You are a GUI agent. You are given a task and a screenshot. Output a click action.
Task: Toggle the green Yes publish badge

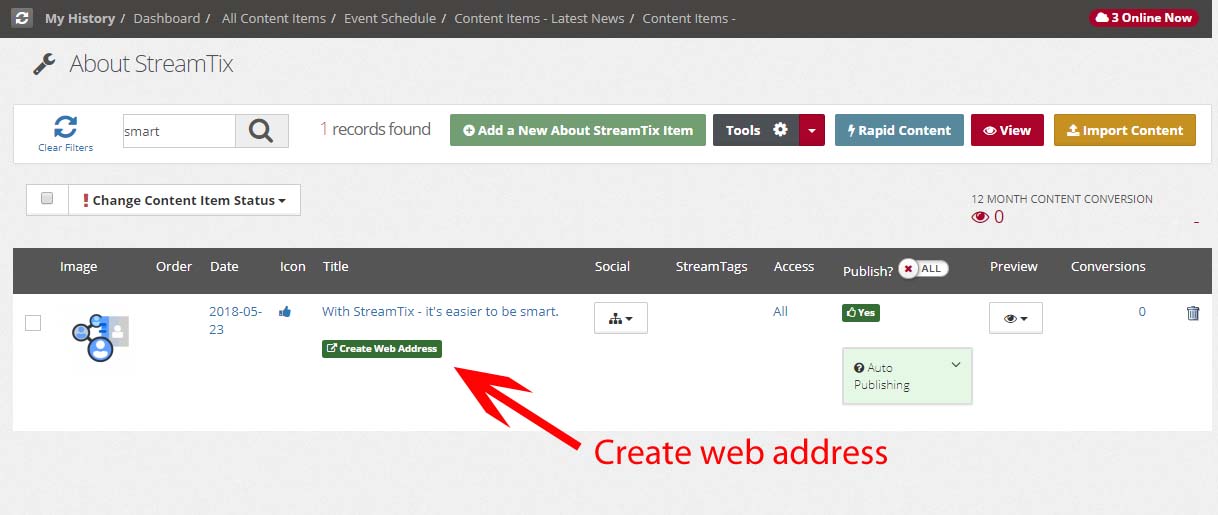click(x=860, y=312)
